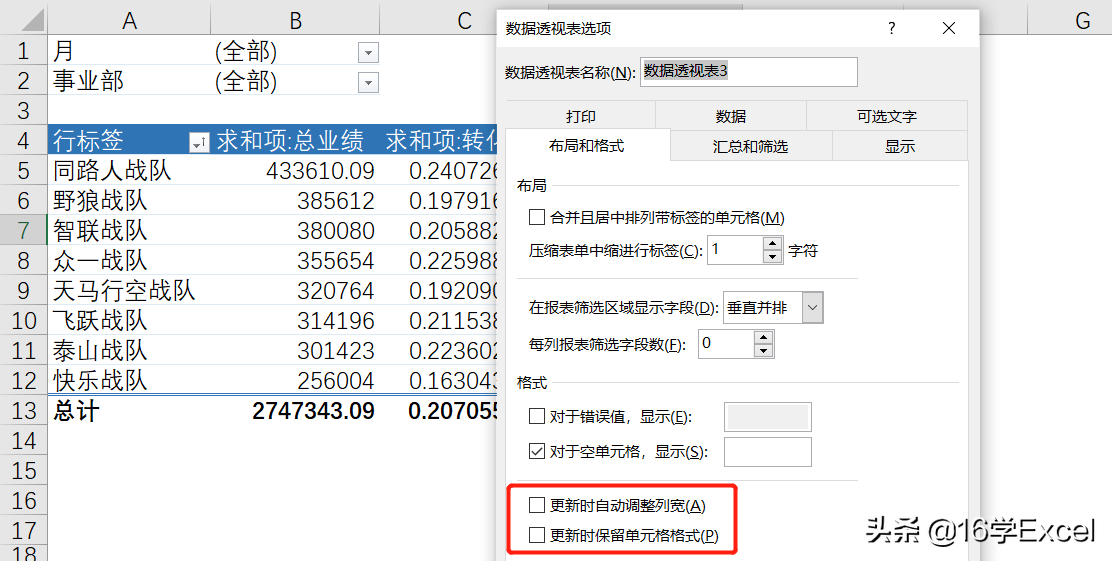The image size is (1112, 561).
Task: Select row 16 header
Action: point(23,500)
